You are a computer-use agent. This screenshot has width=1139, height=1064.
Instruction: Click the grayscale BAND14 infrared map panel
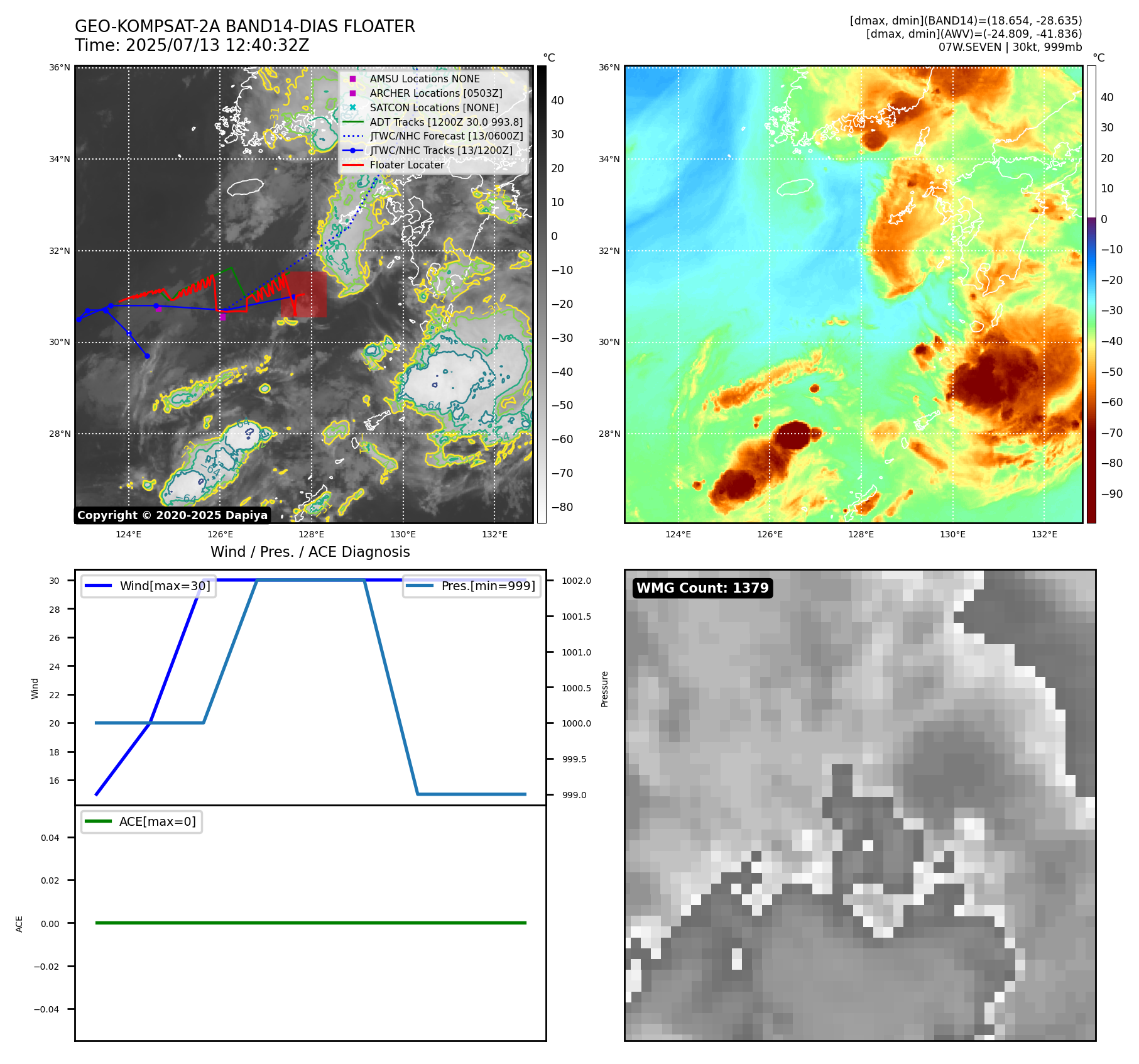304,294
